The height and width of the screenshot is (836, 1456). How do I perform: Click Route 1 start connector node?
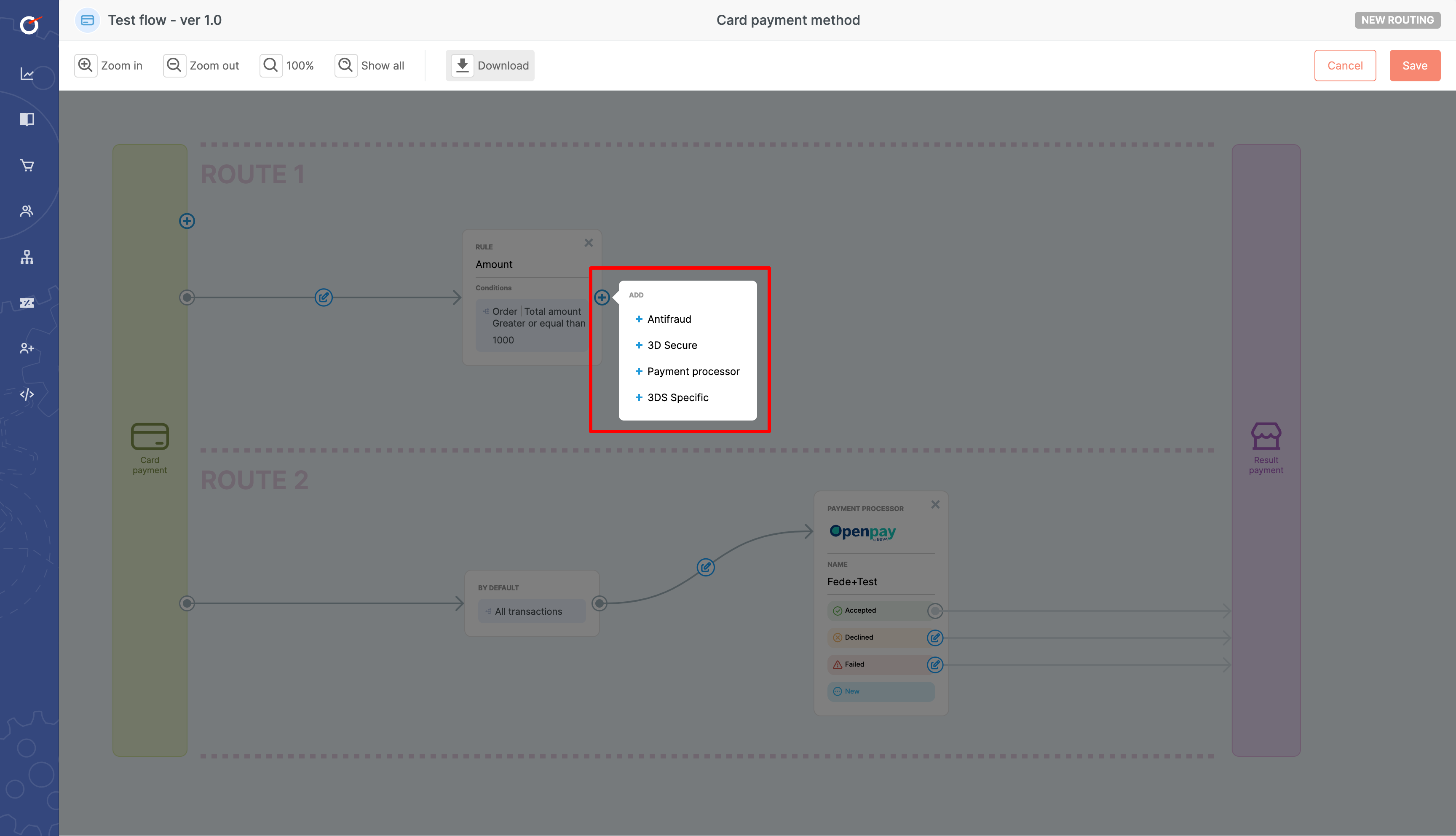click(x=187, y=297)
